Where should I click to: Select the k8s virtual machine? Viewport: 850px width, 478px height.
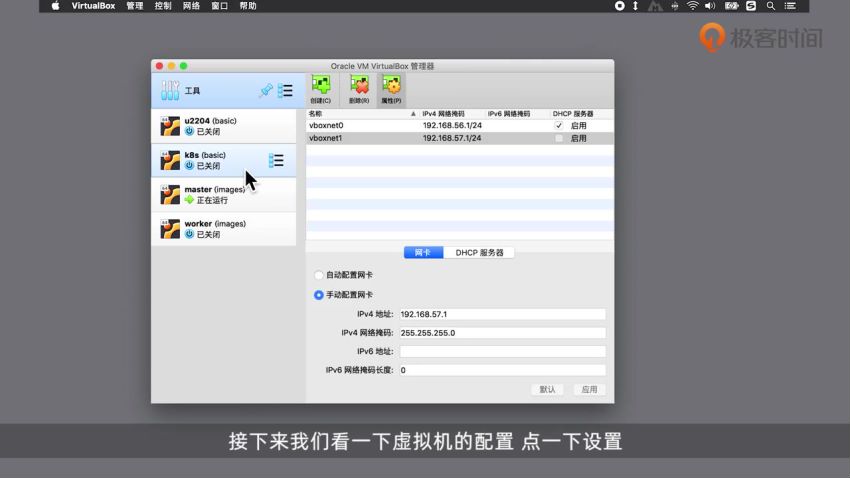tap(224, 160)
